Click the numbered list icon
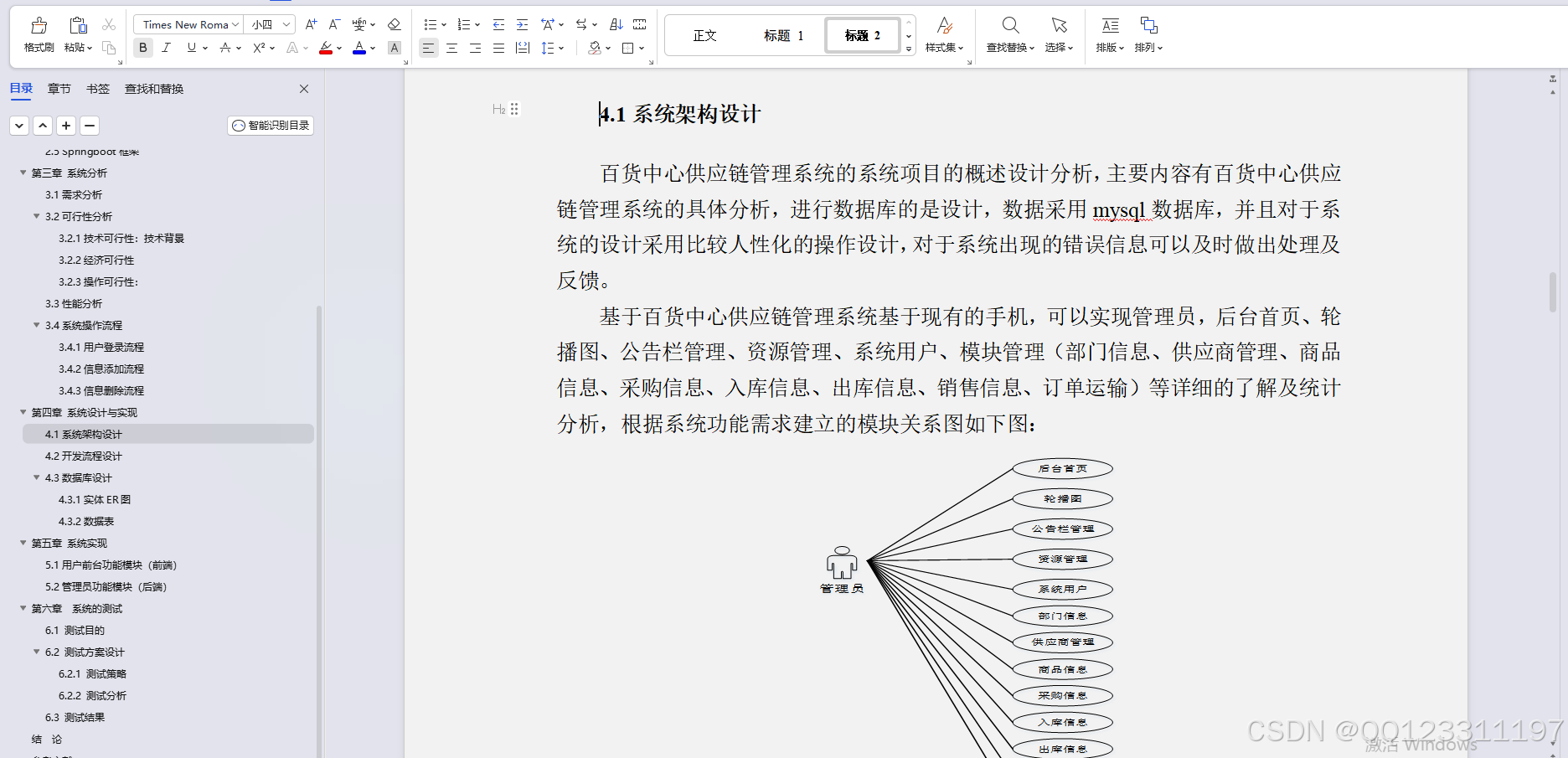This screenshot has width=1568, height=758. tap(463, 24)
